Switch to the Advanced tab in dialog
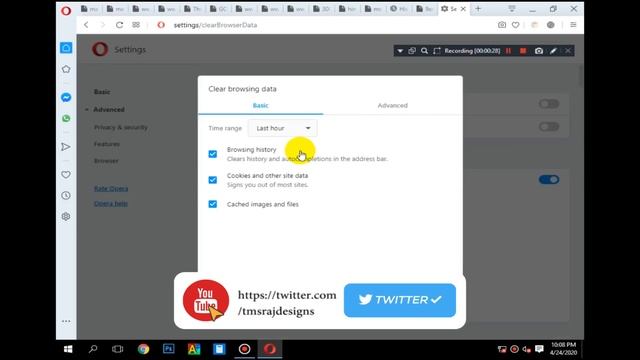Screen dimensions: 640x360 click(x=393, y=105)
